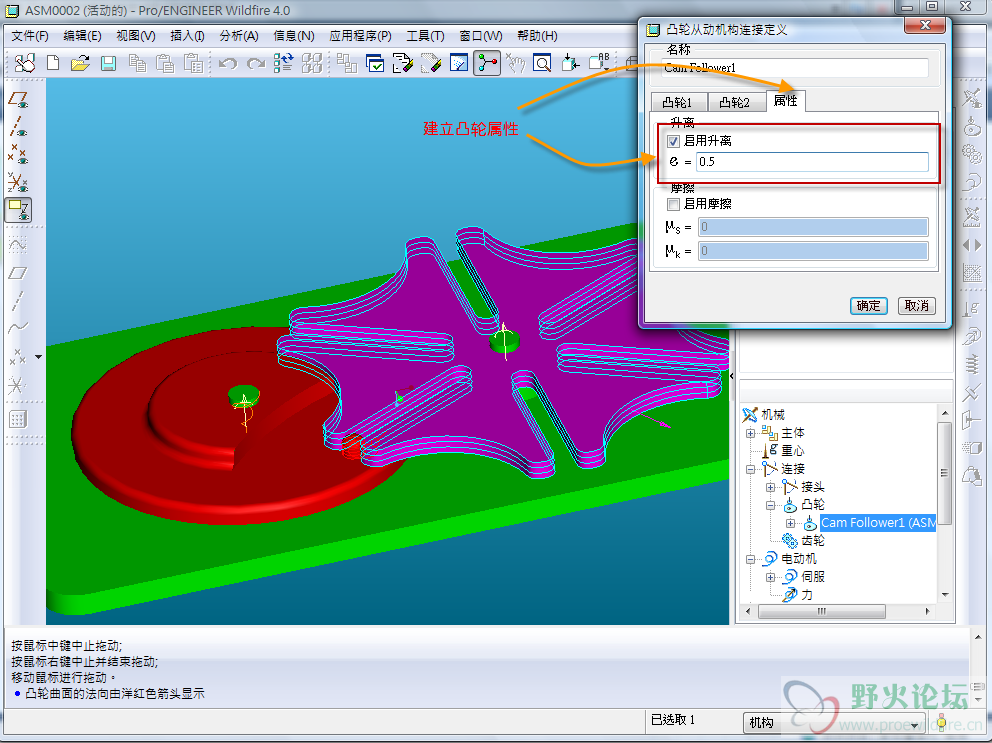Toggle datum point display
Viewport: 992px width, 743px height.
coord(18,154)
